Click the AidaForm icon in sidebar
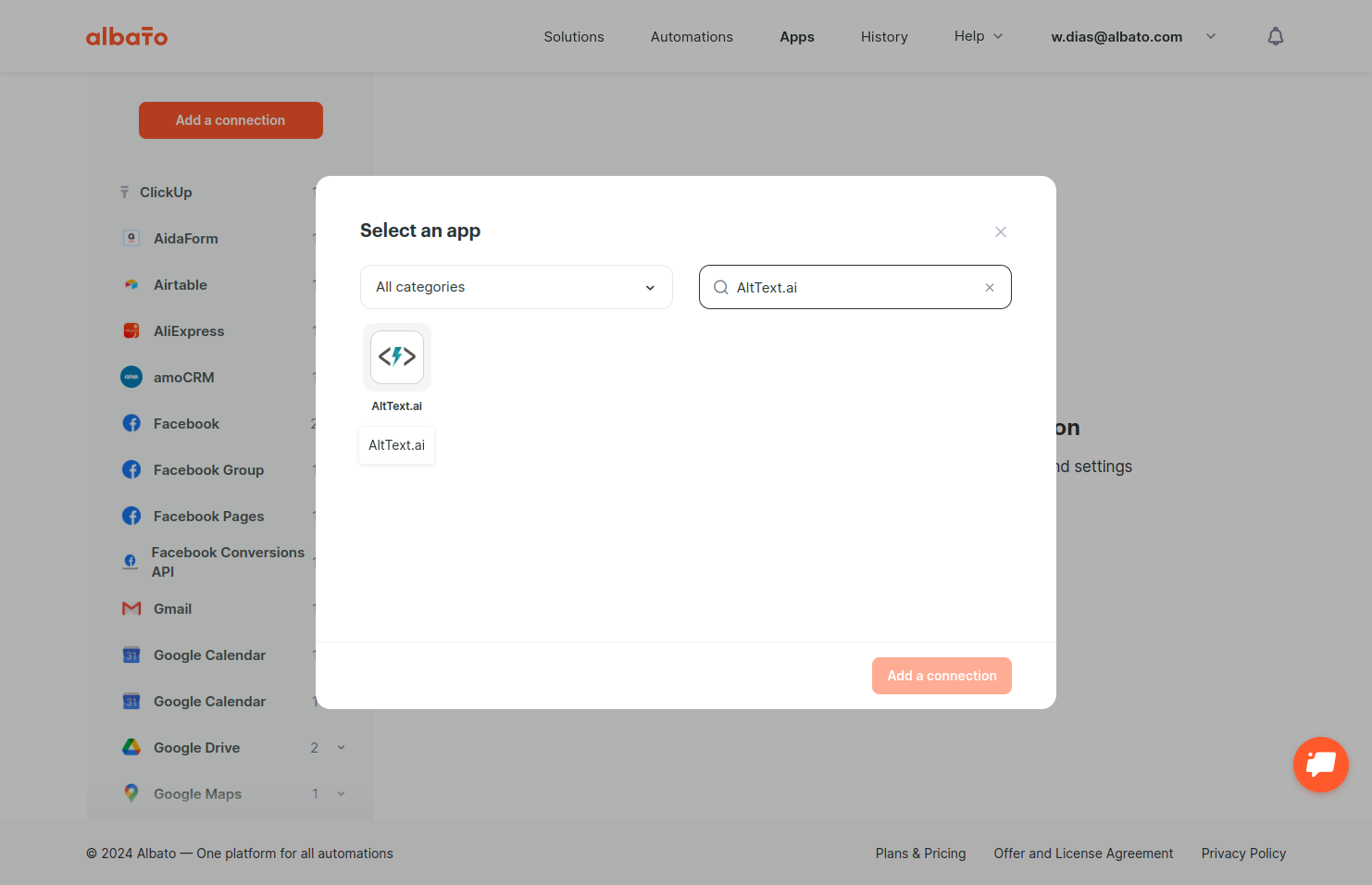Screen dimensions: 1372x885 [x=131, y=238]
